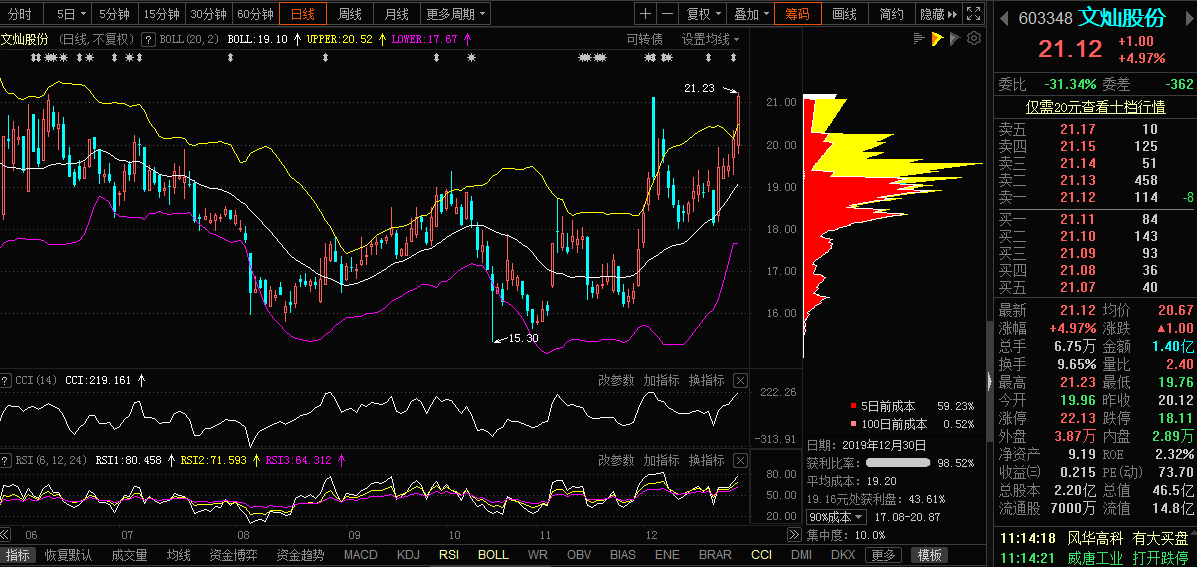
Task: Hide the side panel with 隐藏
Action: (x=937, y=14)
